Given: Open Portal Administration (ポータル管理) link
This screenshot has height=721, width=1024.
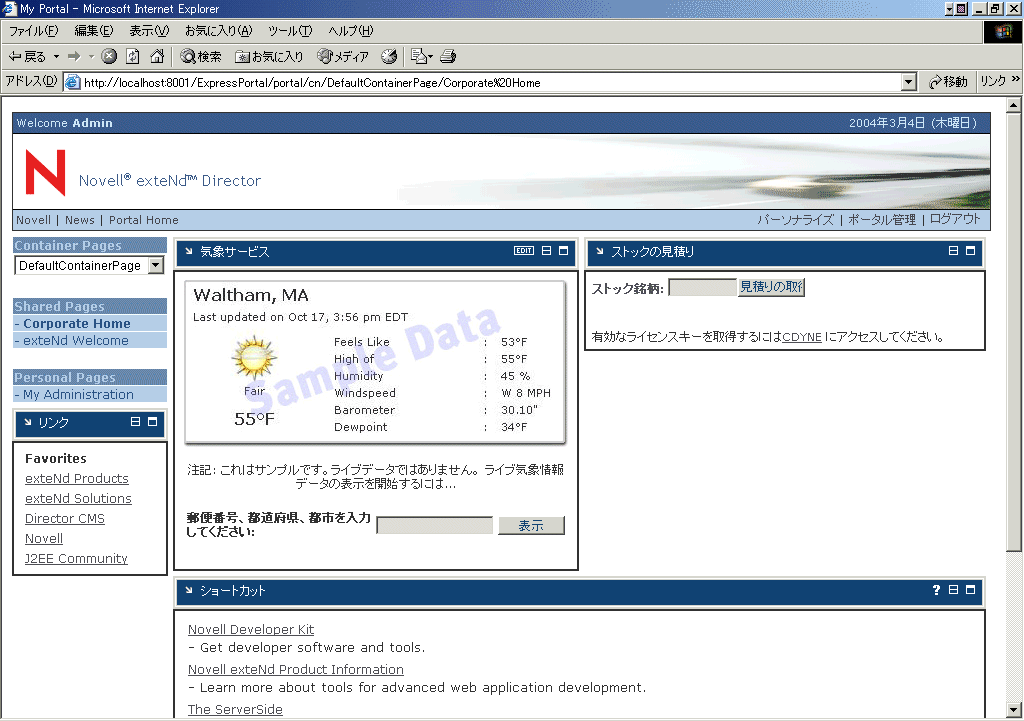Looking at the screenshot, I should tap(882, 219).
